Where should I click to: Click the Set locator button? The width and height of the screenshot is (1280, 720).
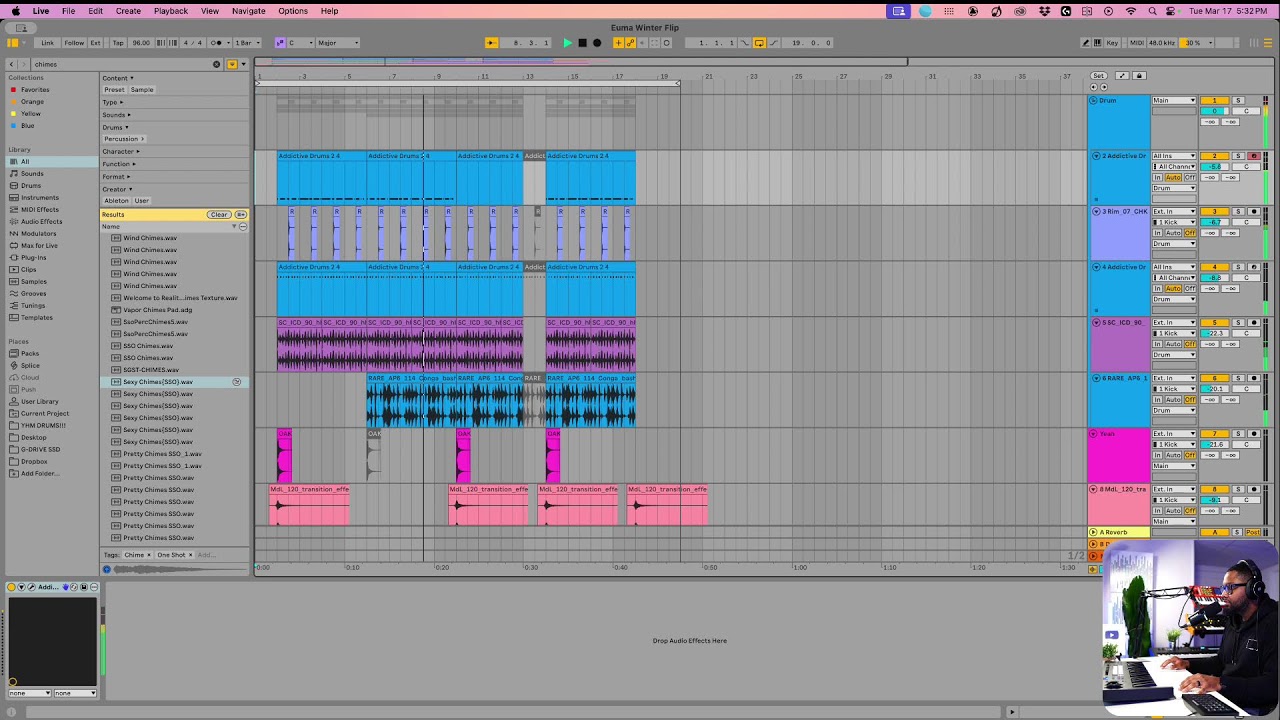pos(1098,76)
